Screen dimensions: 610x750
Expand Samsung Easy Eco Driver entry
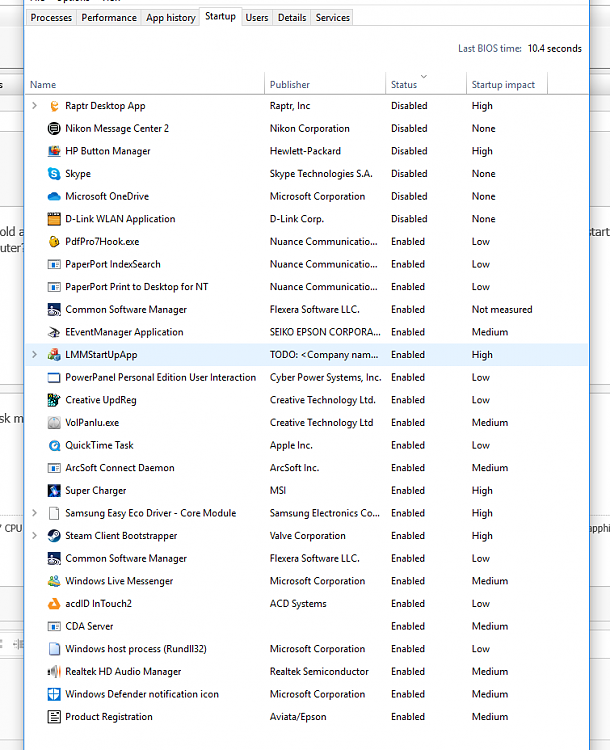pos(34,513)
